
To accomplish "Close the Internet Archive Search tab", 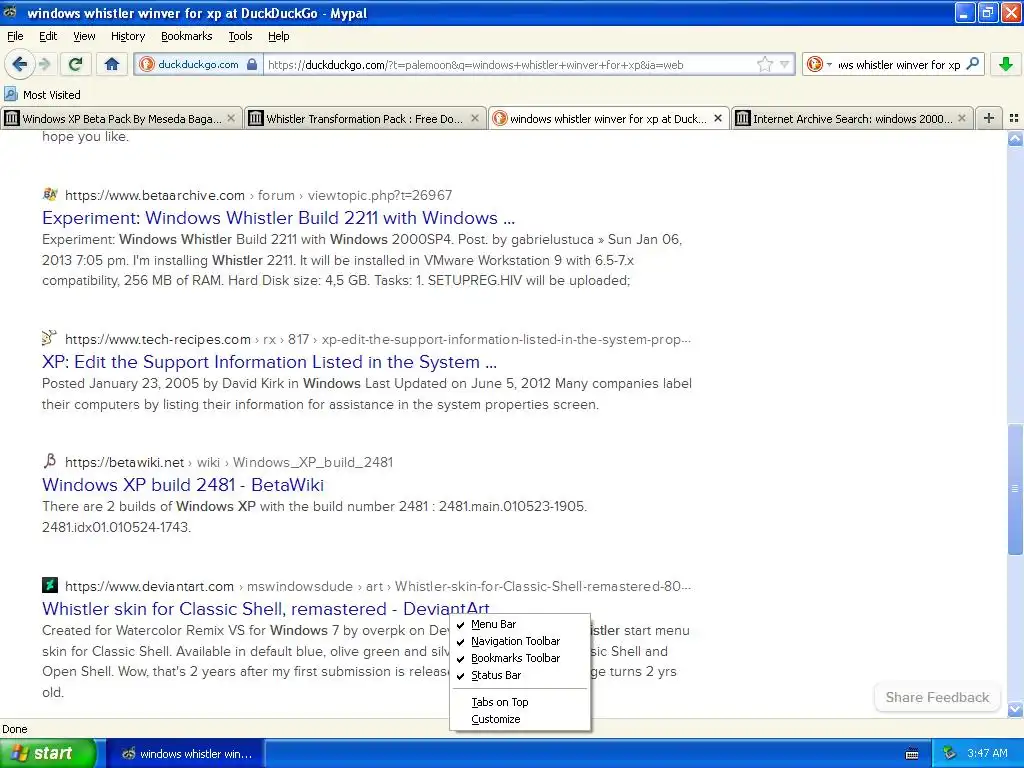I will [x=961, y=118].
